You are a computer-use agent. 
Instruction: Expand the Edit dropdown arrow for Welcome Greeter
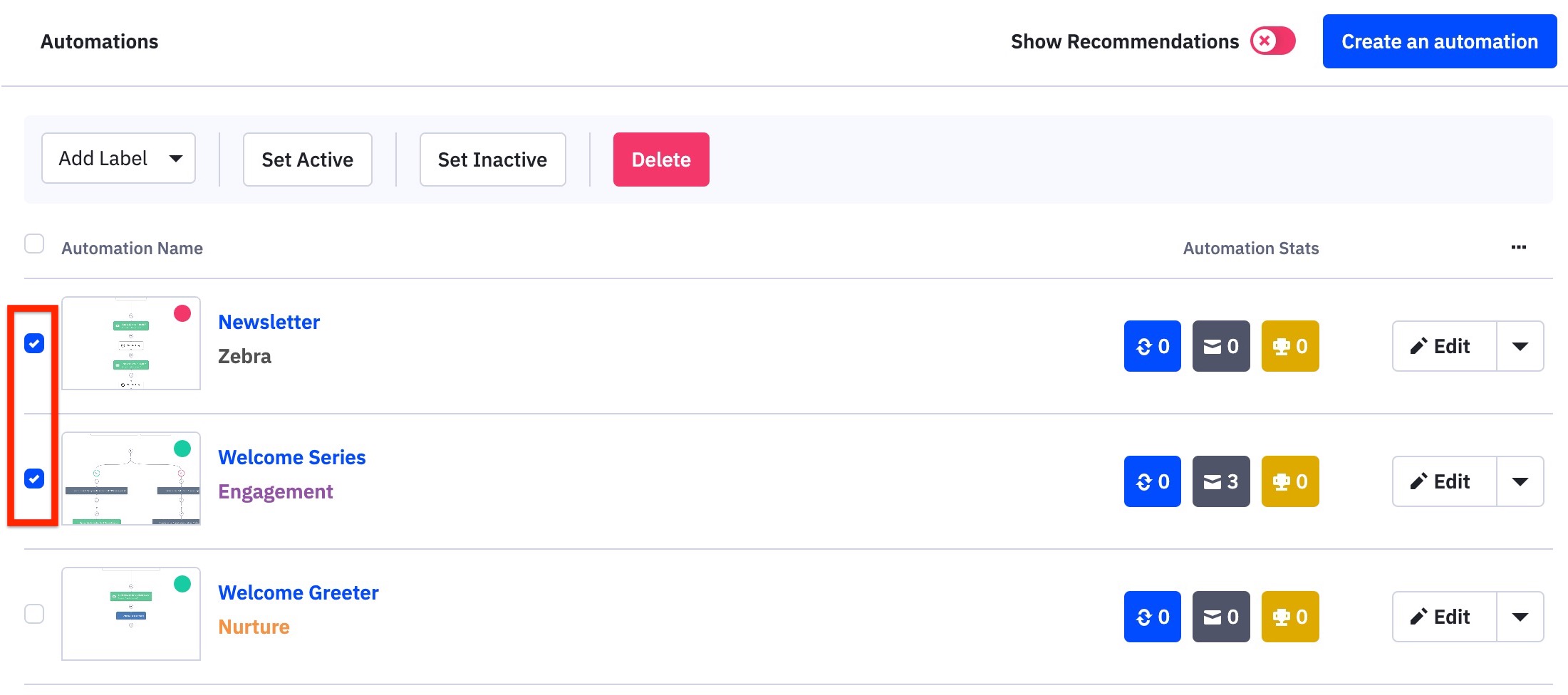coord(1521,617)
